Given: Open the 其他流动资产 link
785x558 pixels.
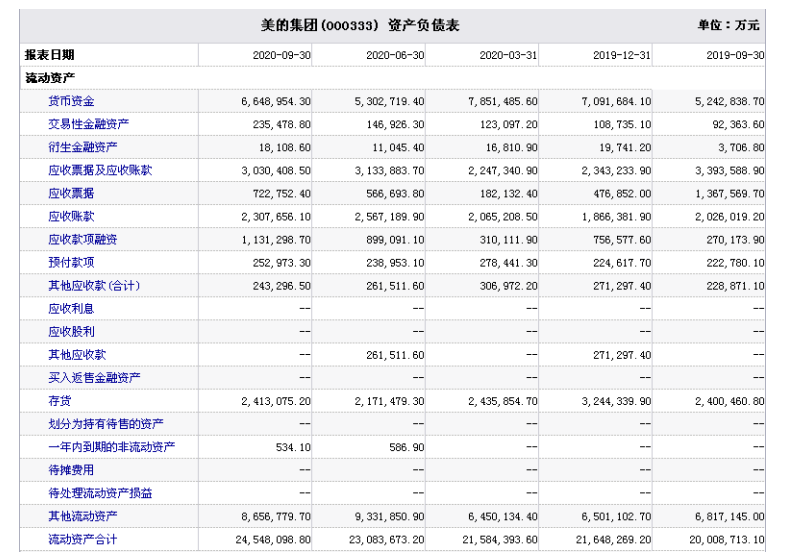Looking at the screenshot, I should (x=83, y=516).
